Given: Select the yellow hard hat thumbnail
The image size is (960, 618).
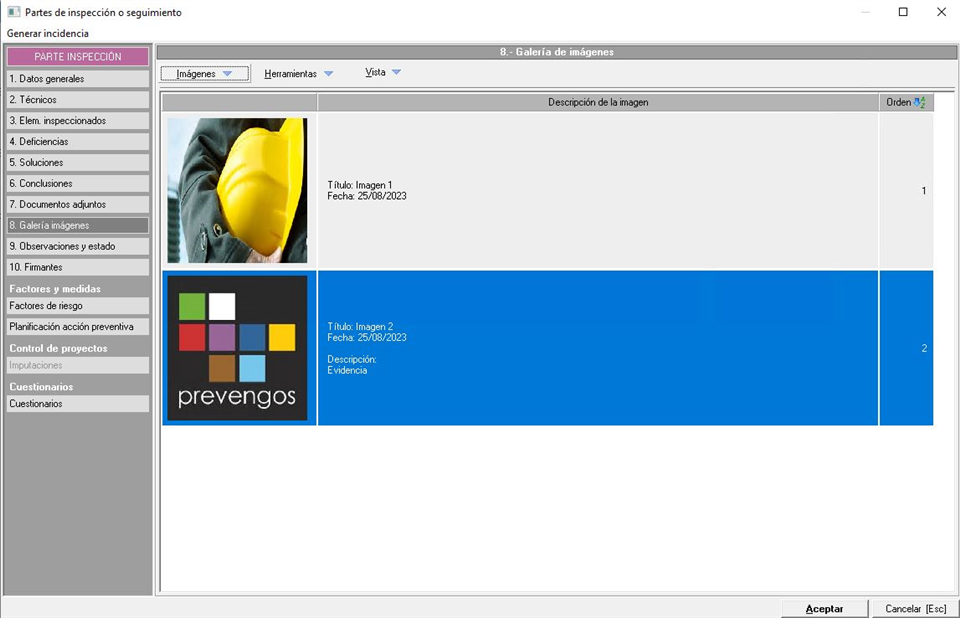Looking at the screenshot, I should 237,190.
